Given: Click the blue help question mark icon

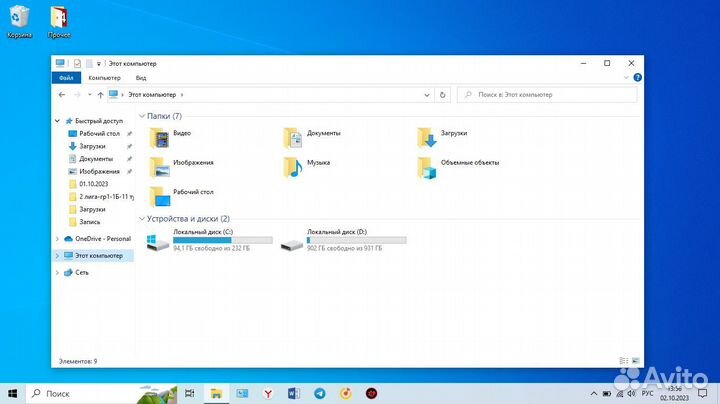Looking at the screenshot, I should tap(634, 77).
